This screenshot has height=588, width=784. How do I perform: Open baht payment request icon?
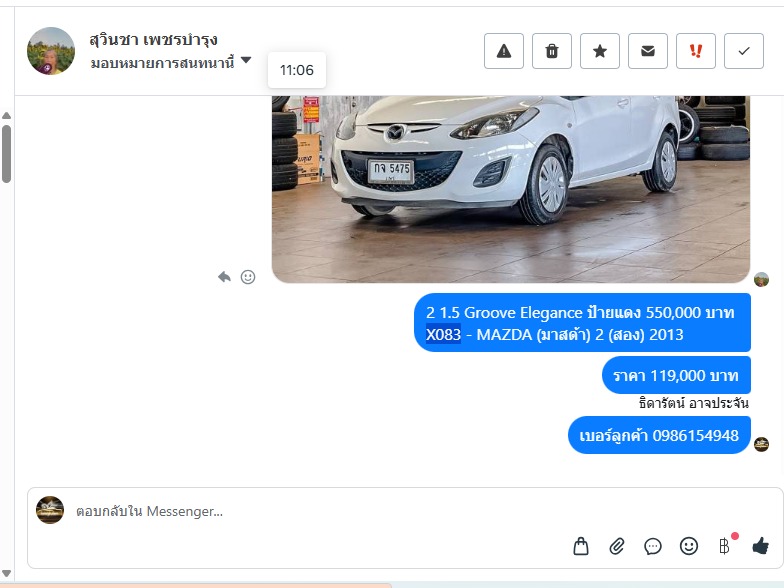coord(724,546)
